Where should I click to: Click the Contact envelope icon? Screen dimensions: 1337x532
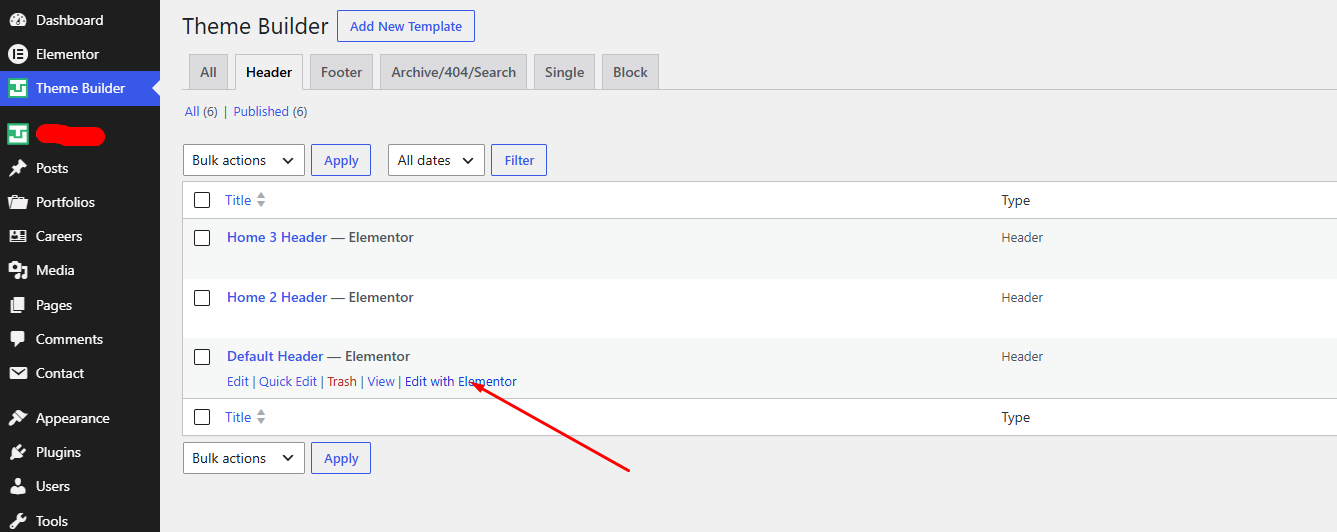[x=17, y=373]
